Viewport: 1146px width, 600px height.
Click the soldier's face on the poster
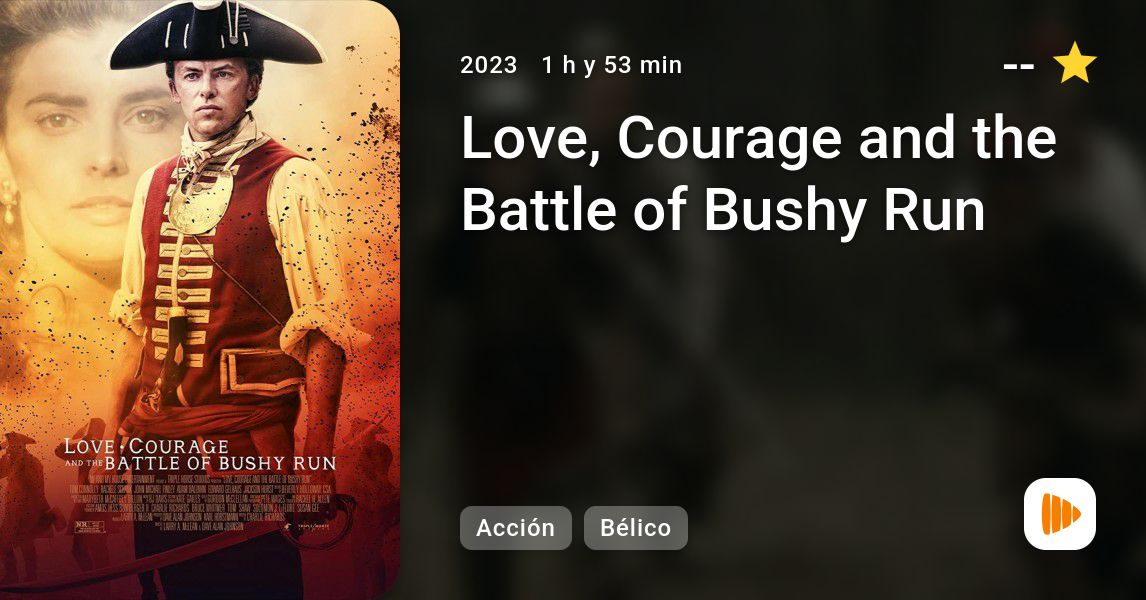pos(213,97)
